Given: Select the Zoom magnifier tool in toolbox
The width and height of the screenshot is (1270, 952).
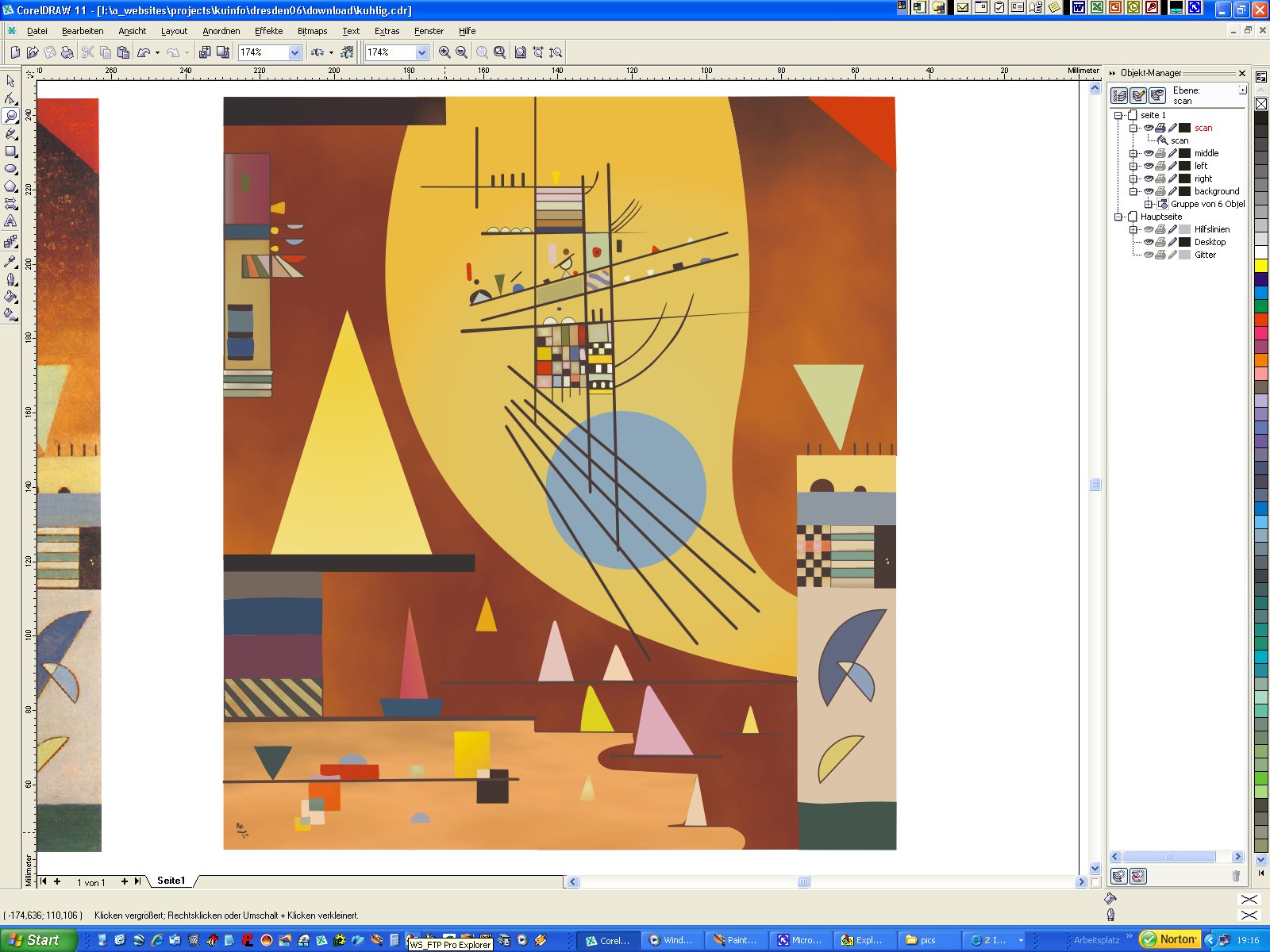Looking at the screenshot, I should [10, 116].
